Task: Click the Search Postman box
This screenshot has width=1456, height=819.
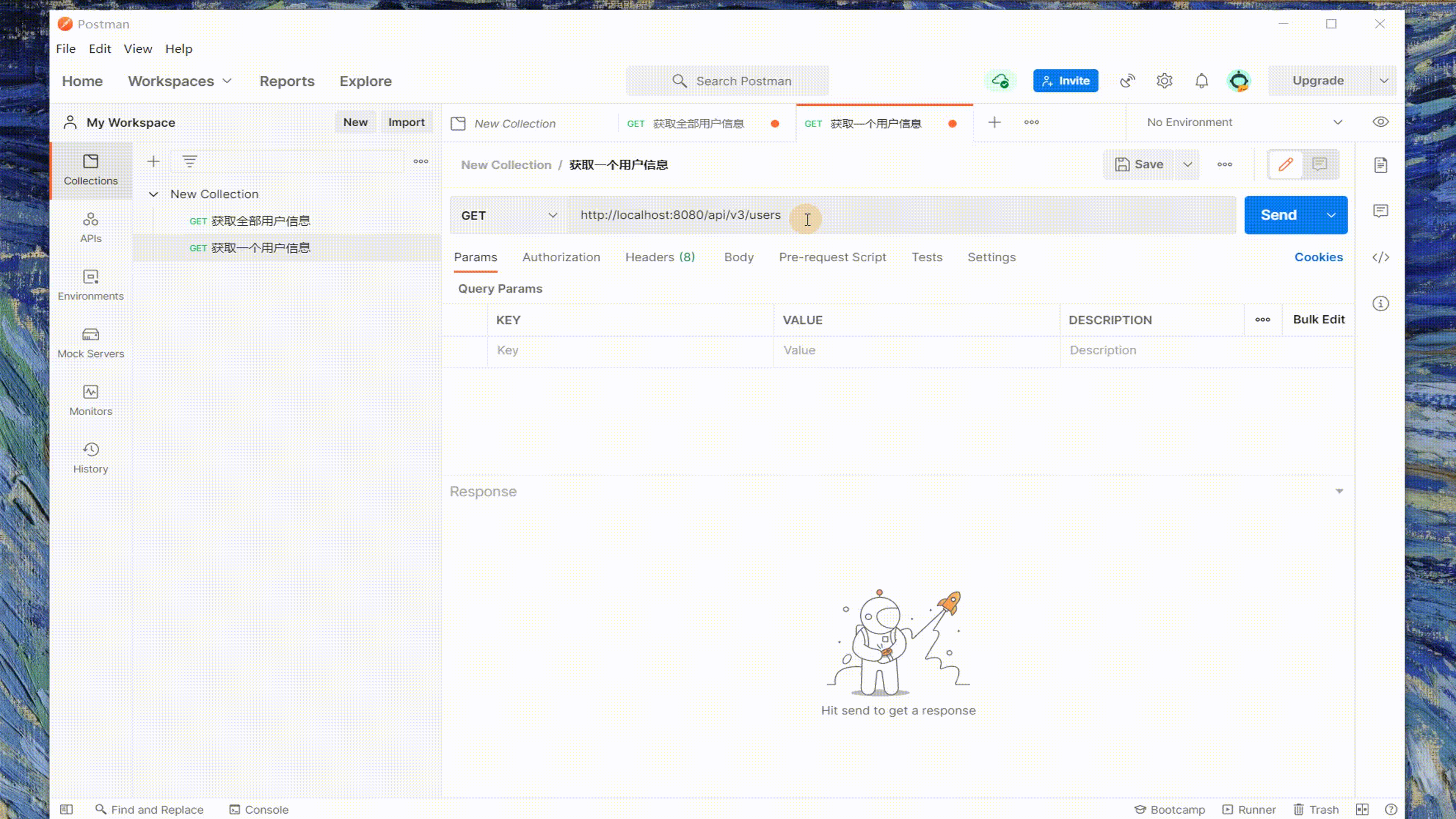Action: (x=728, y=81)
